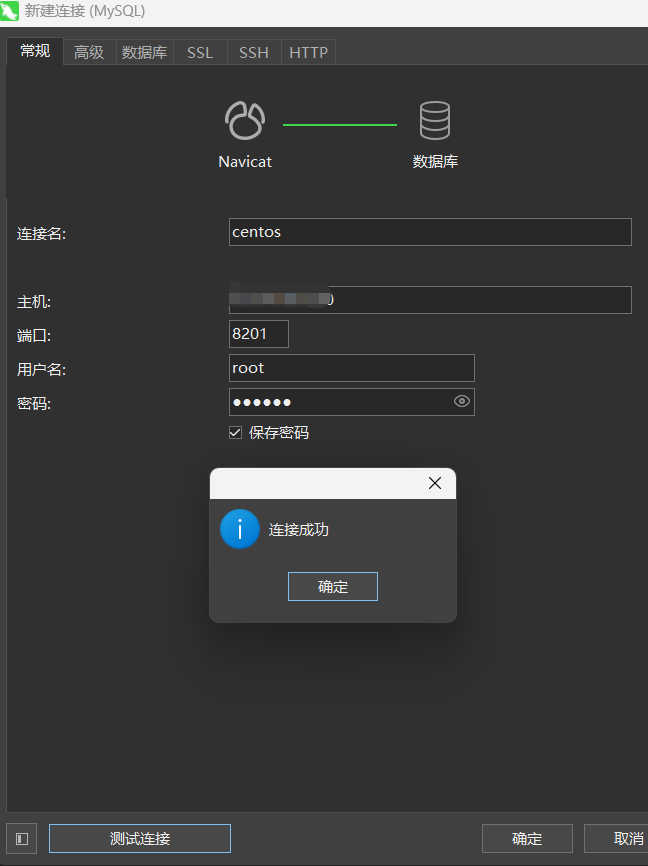Click the blue info icon in dialog
Image resolution: width=648 pixels, height=866 pixels.
[x=240, y=529]
